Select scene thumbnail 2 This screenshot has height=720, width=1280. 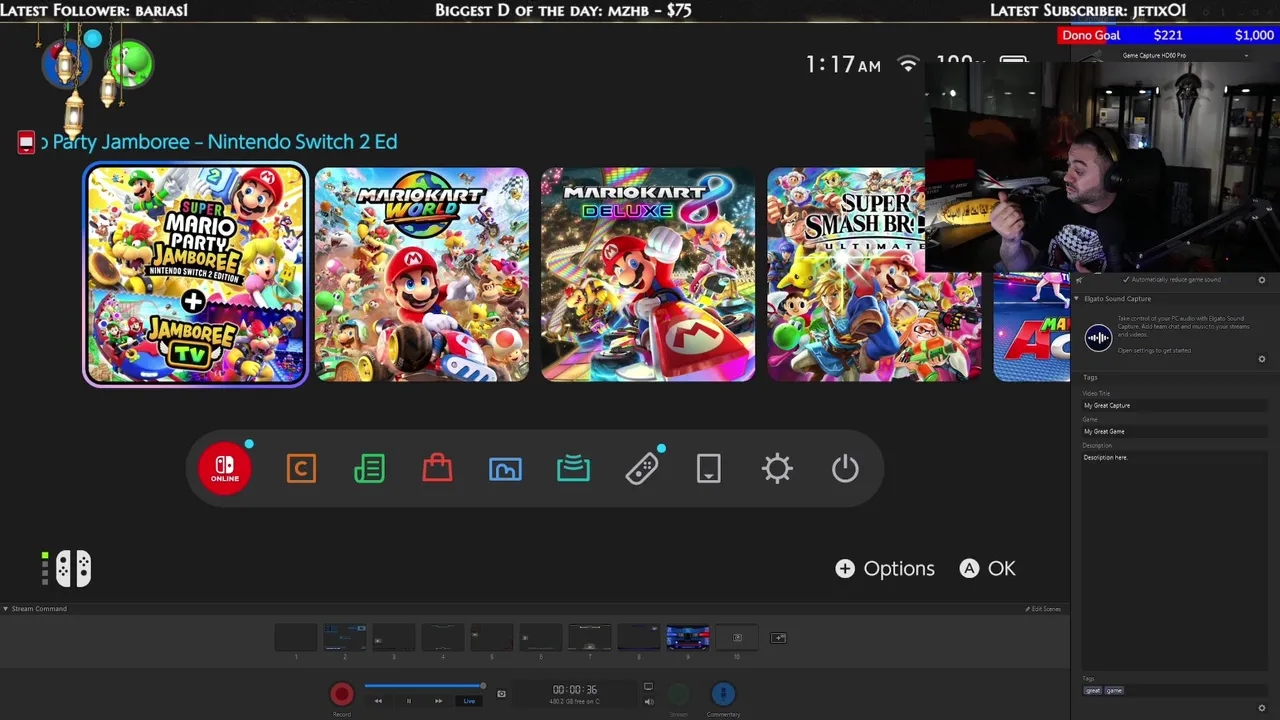(345, 637)
